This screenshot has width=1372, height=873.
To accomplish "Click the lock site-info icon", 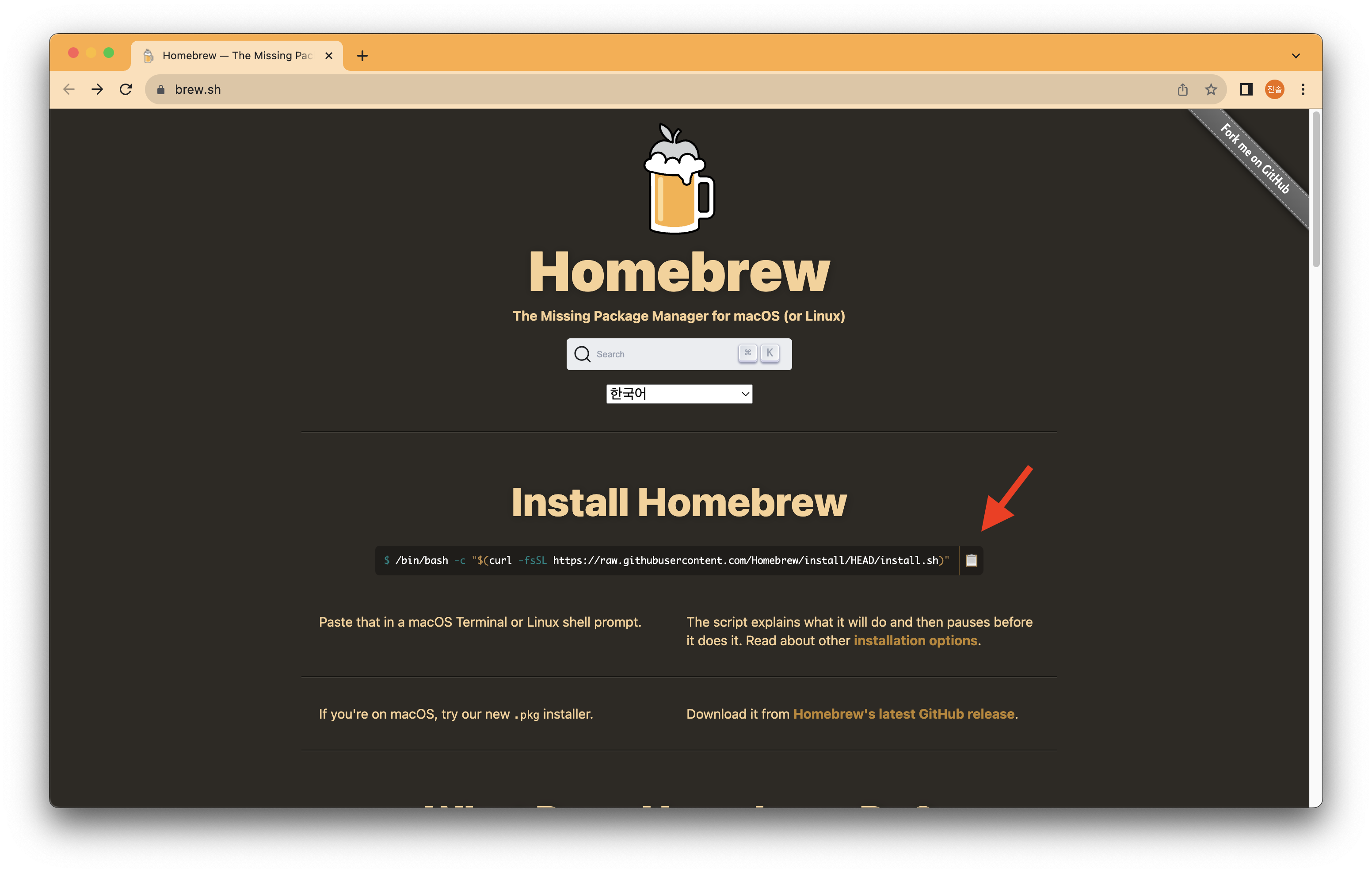I will coord(161,89).
